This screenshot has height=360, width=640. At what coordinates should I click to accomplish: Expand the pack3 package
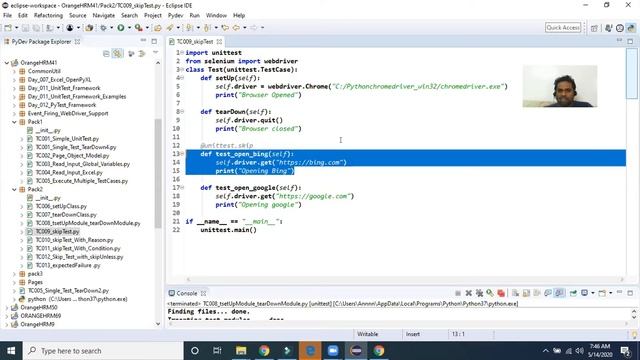14,274
